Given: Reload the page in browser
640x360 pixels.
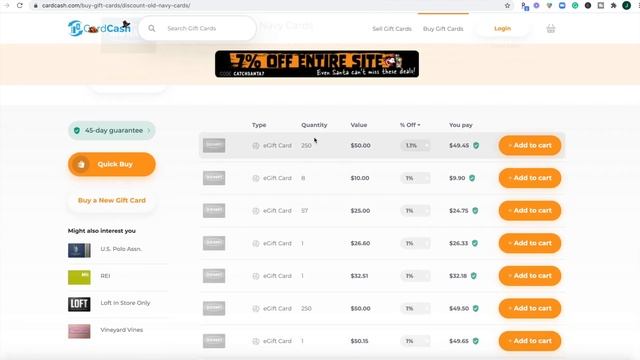Looking at the screenshot, I should [20, 5].
